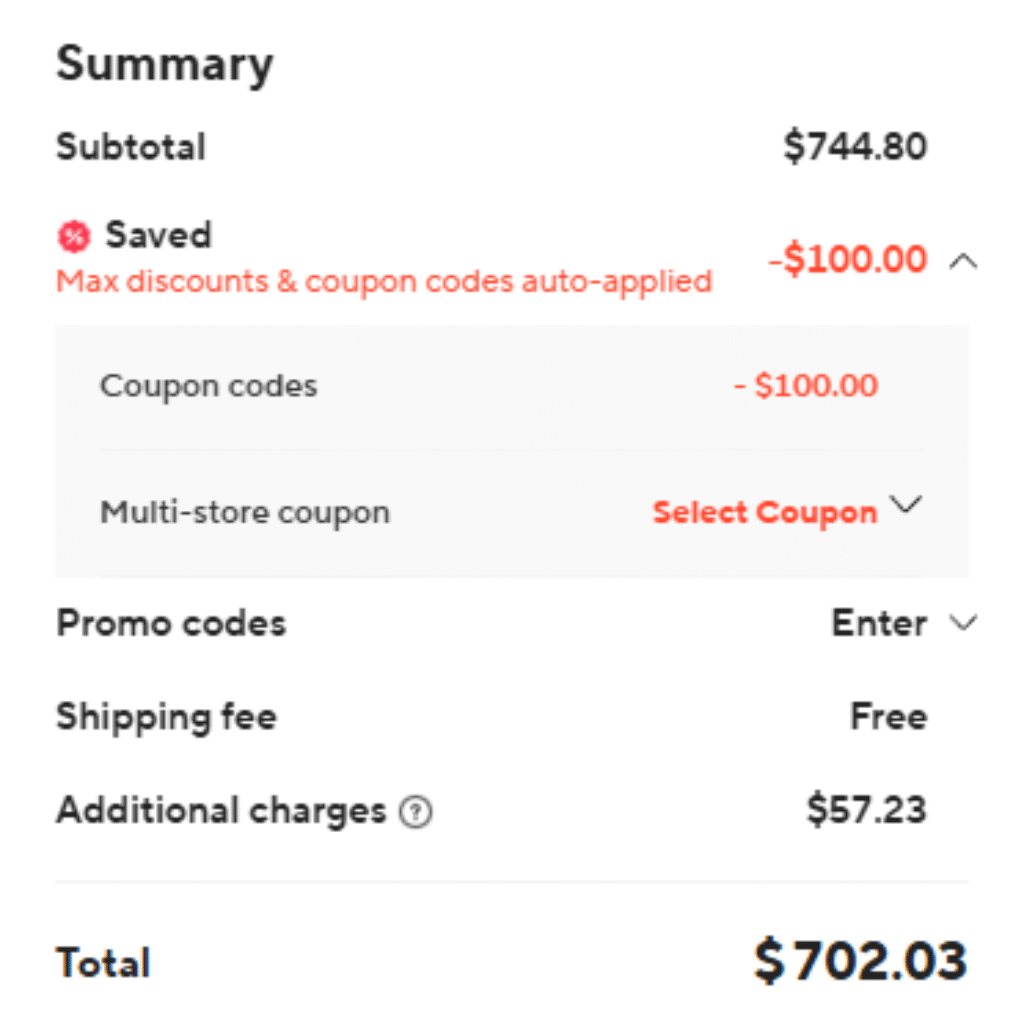Click the Summary heading

coord(165,65)
